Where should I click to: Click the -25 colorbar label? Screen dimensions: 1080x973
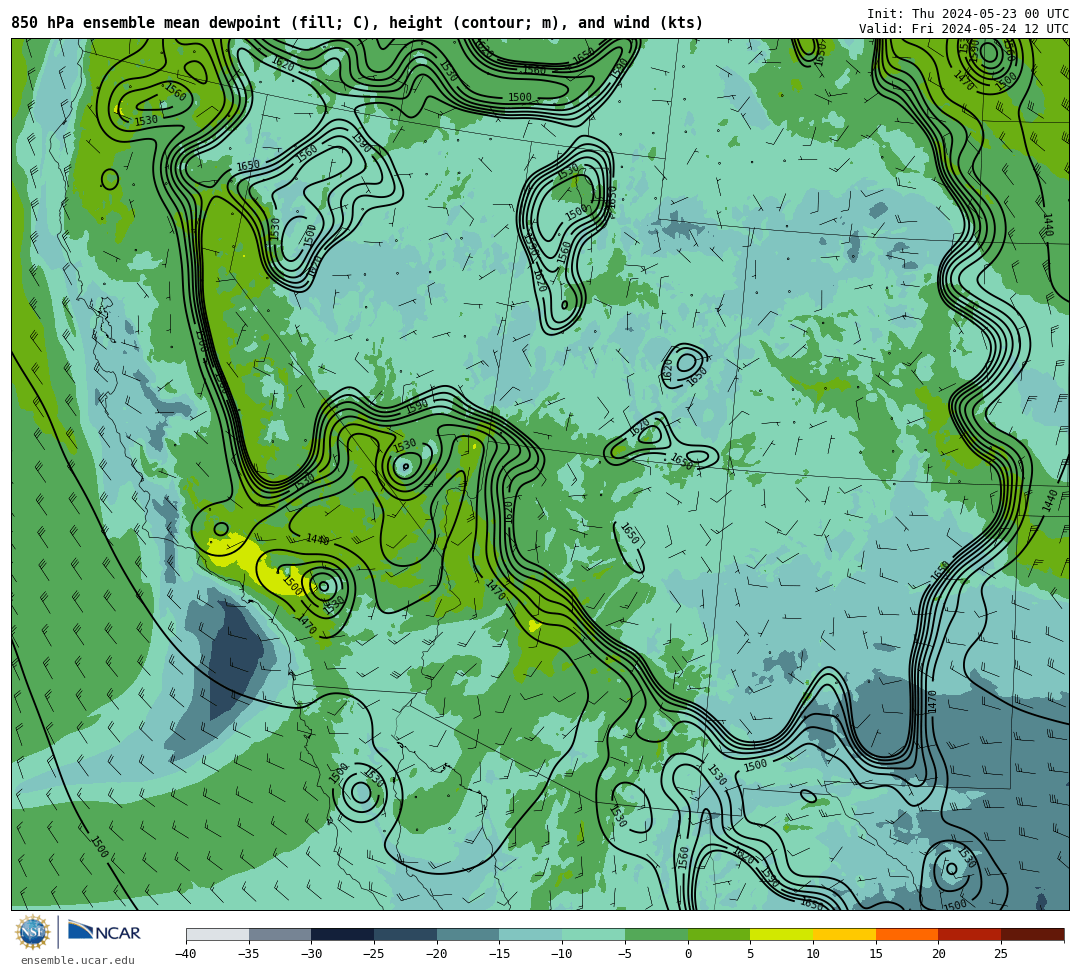373,954
